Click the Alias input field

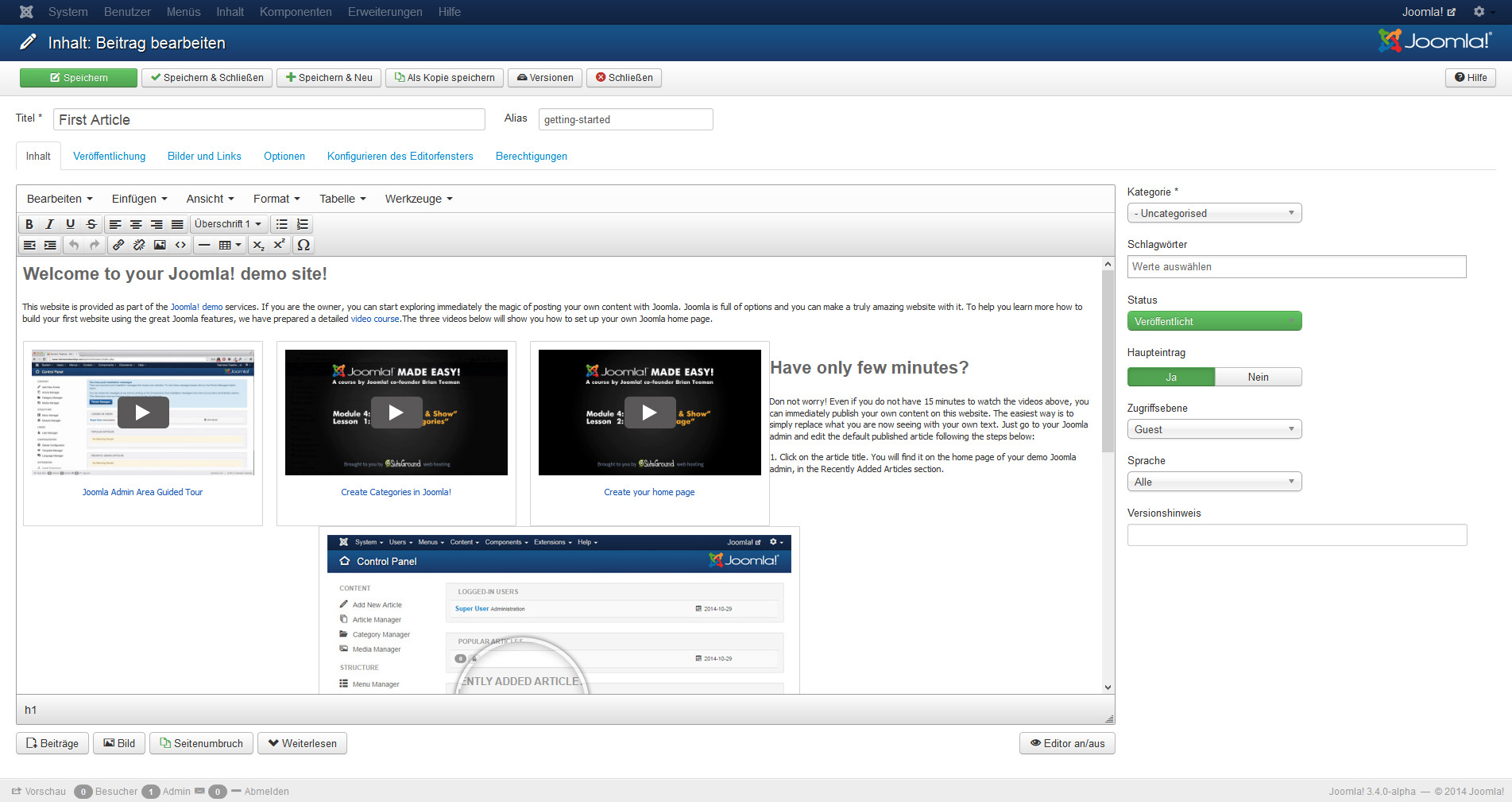tap(626, 119)
